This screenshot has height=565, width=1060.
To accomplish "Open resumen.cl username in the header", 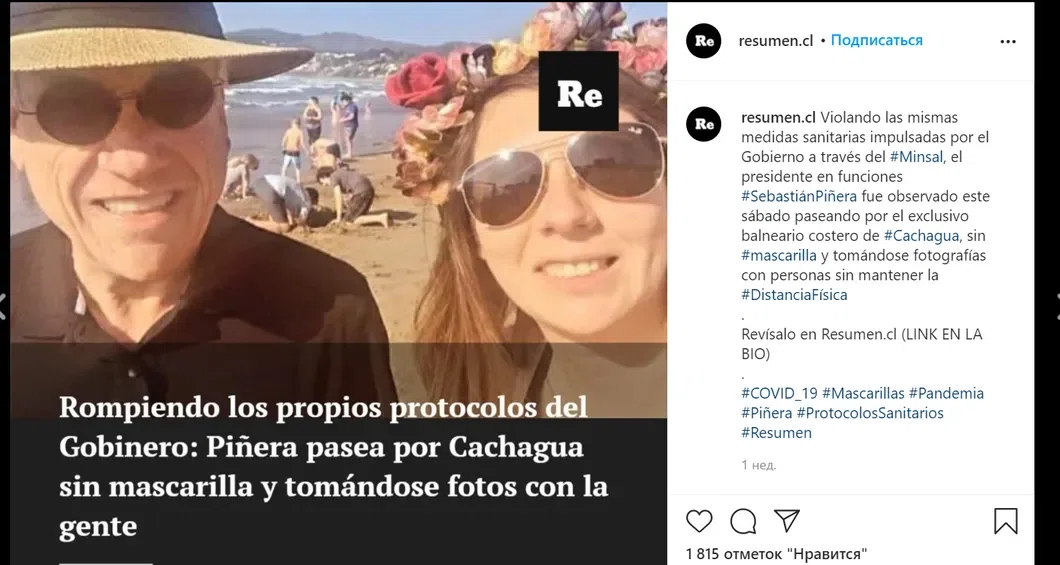I will click(775, 41).
